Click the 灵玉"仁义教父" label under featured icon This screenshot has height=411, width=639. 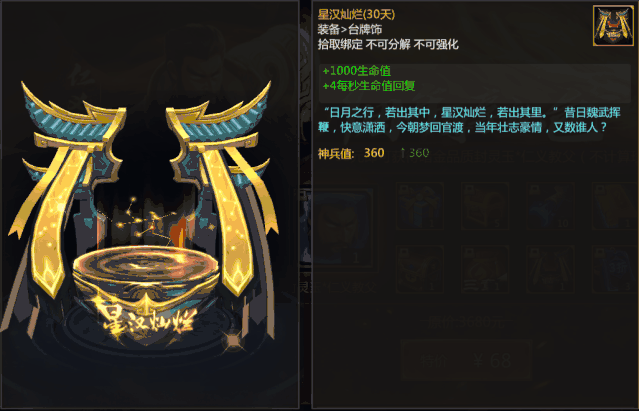pos(338,288)
